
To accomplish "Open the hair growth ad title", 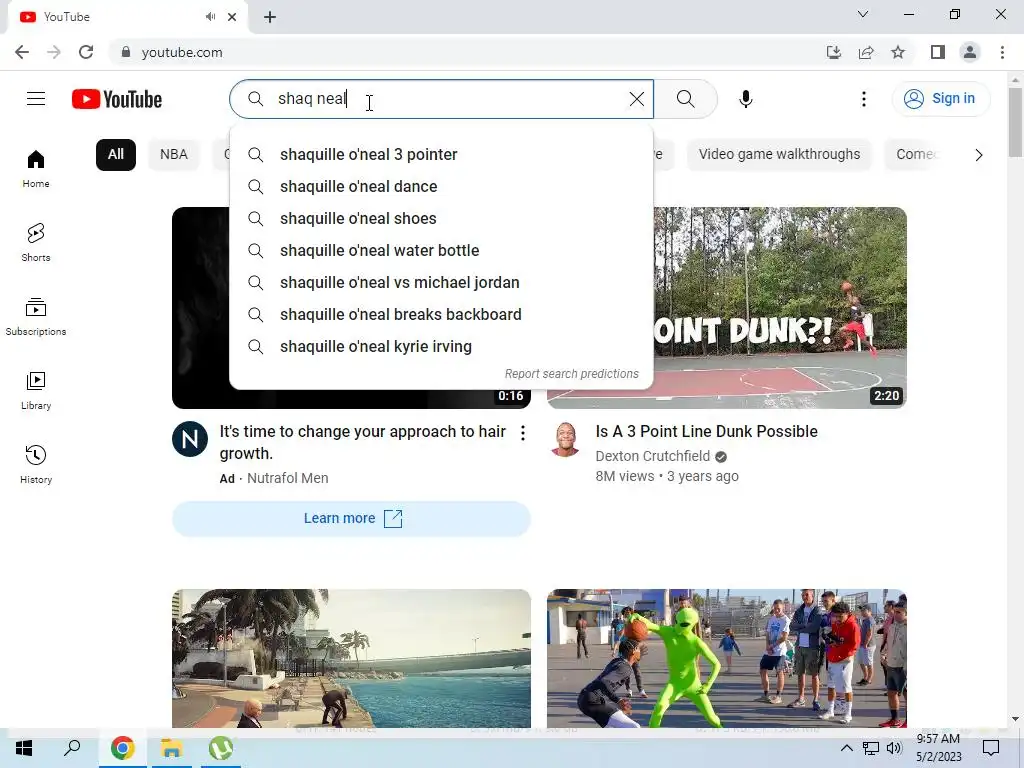I will 362,442.
